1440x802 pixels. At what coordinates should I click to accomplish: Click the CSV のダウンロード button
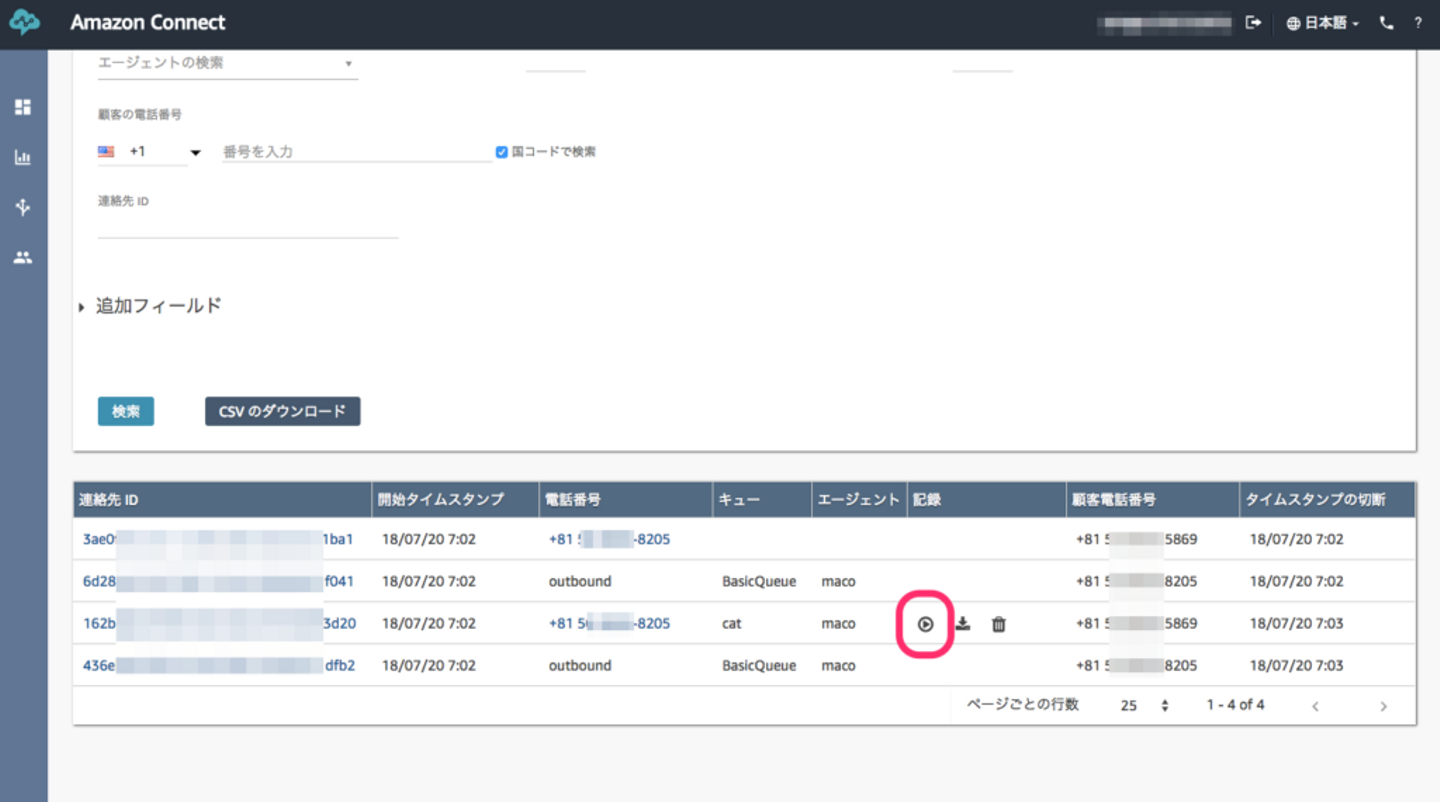tap(282, 411)
